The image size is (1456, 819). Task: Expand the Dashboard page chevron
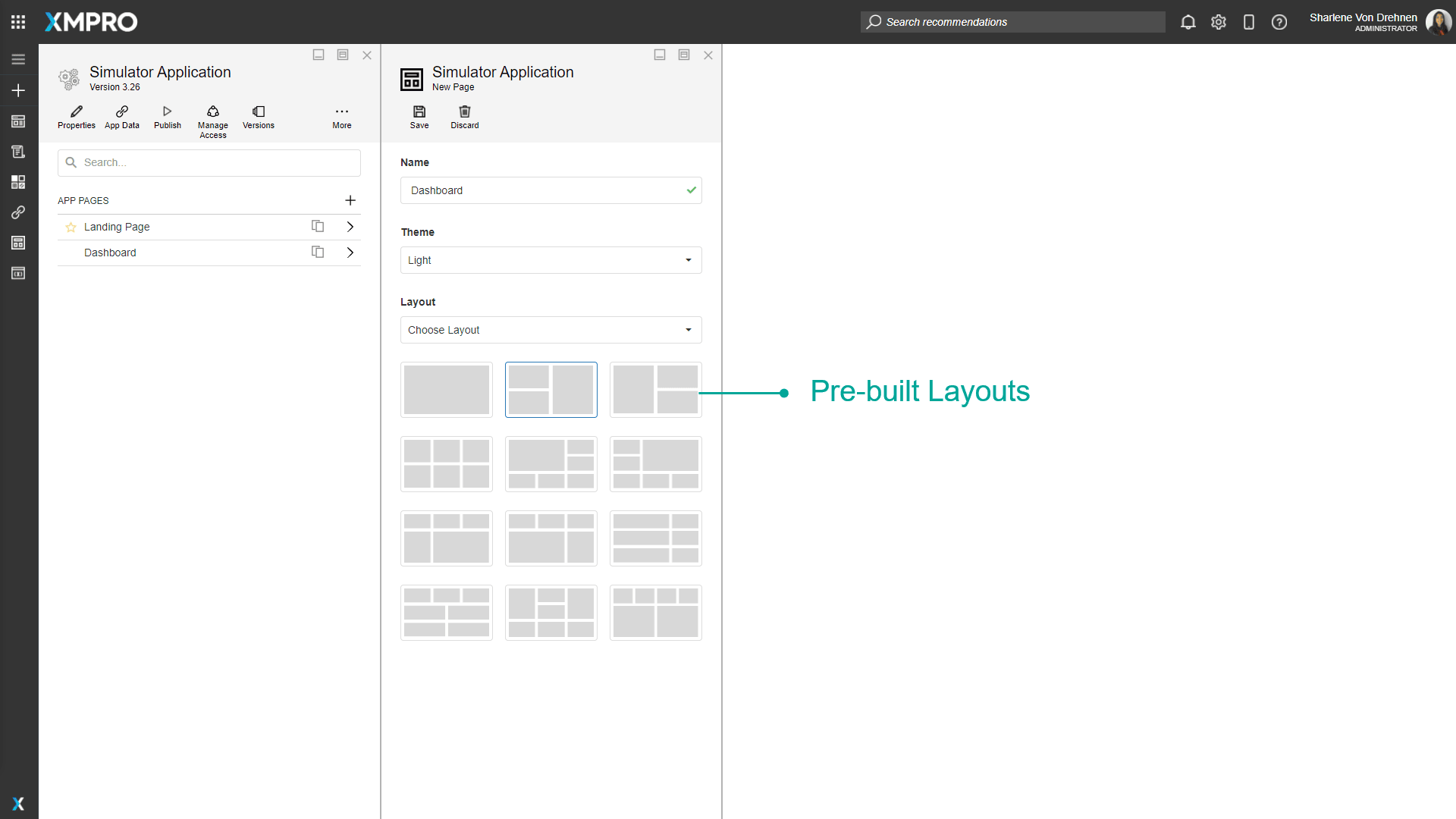click(x=350, y=252)
